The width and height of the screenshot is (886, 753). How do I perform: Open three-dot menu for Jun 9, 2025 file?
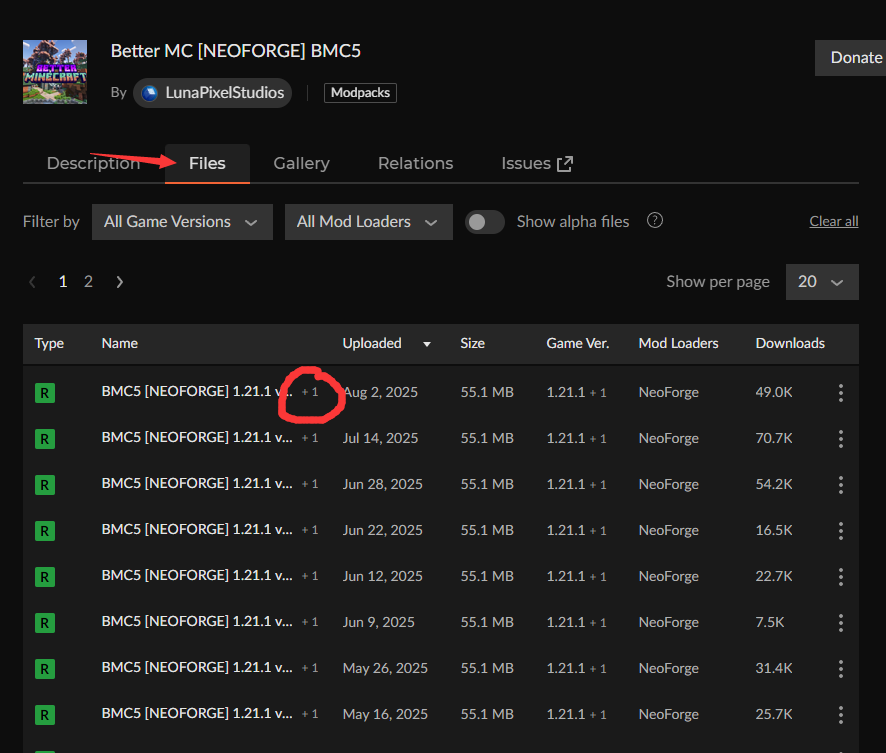pos(841,623)
